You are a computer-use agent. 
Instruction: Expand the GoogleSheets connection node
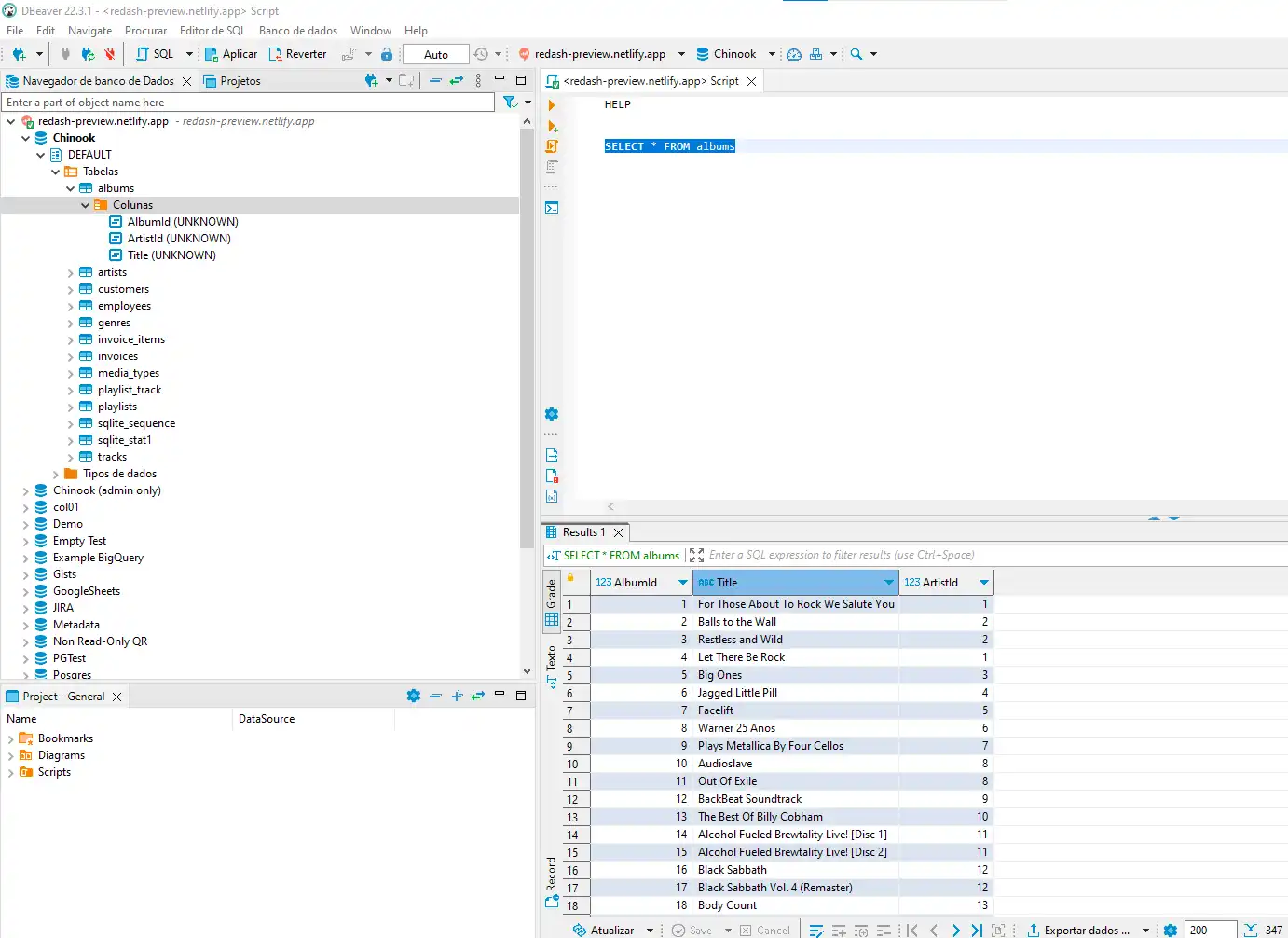coord(25,591)
